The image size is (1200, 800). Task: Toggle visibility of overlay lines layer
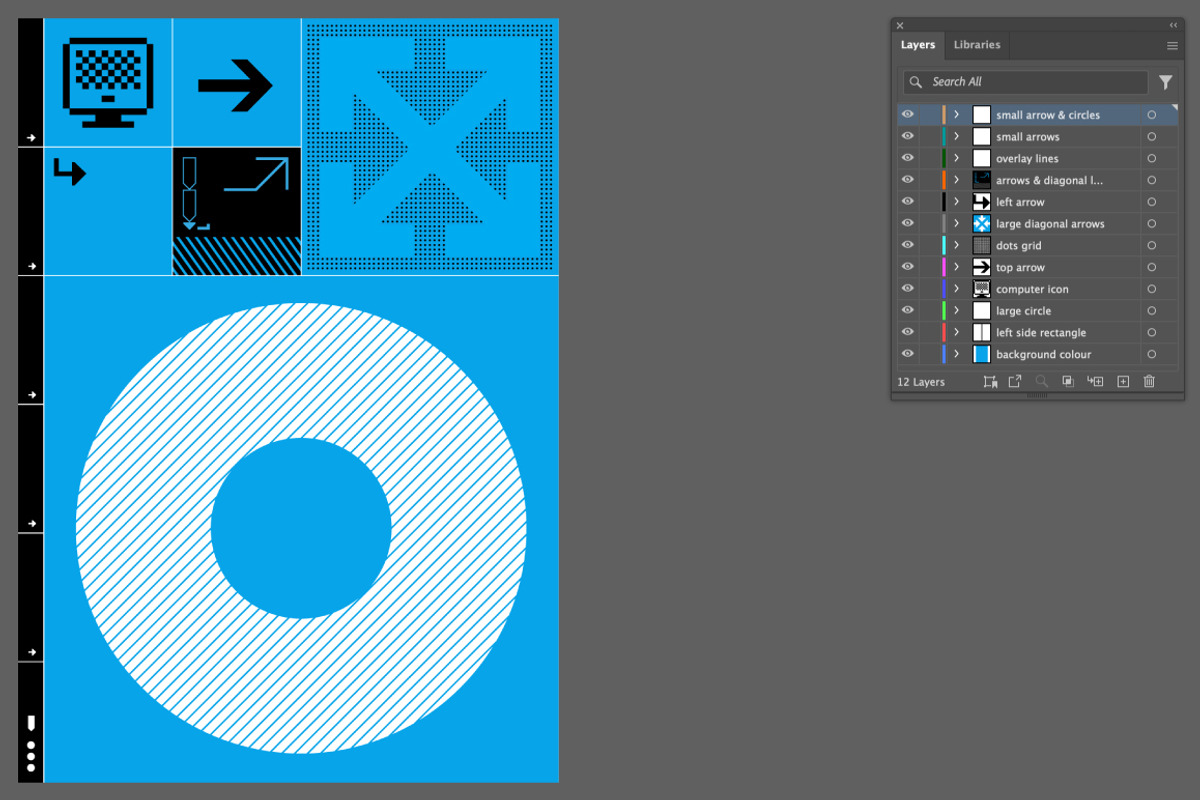point(908,159)
